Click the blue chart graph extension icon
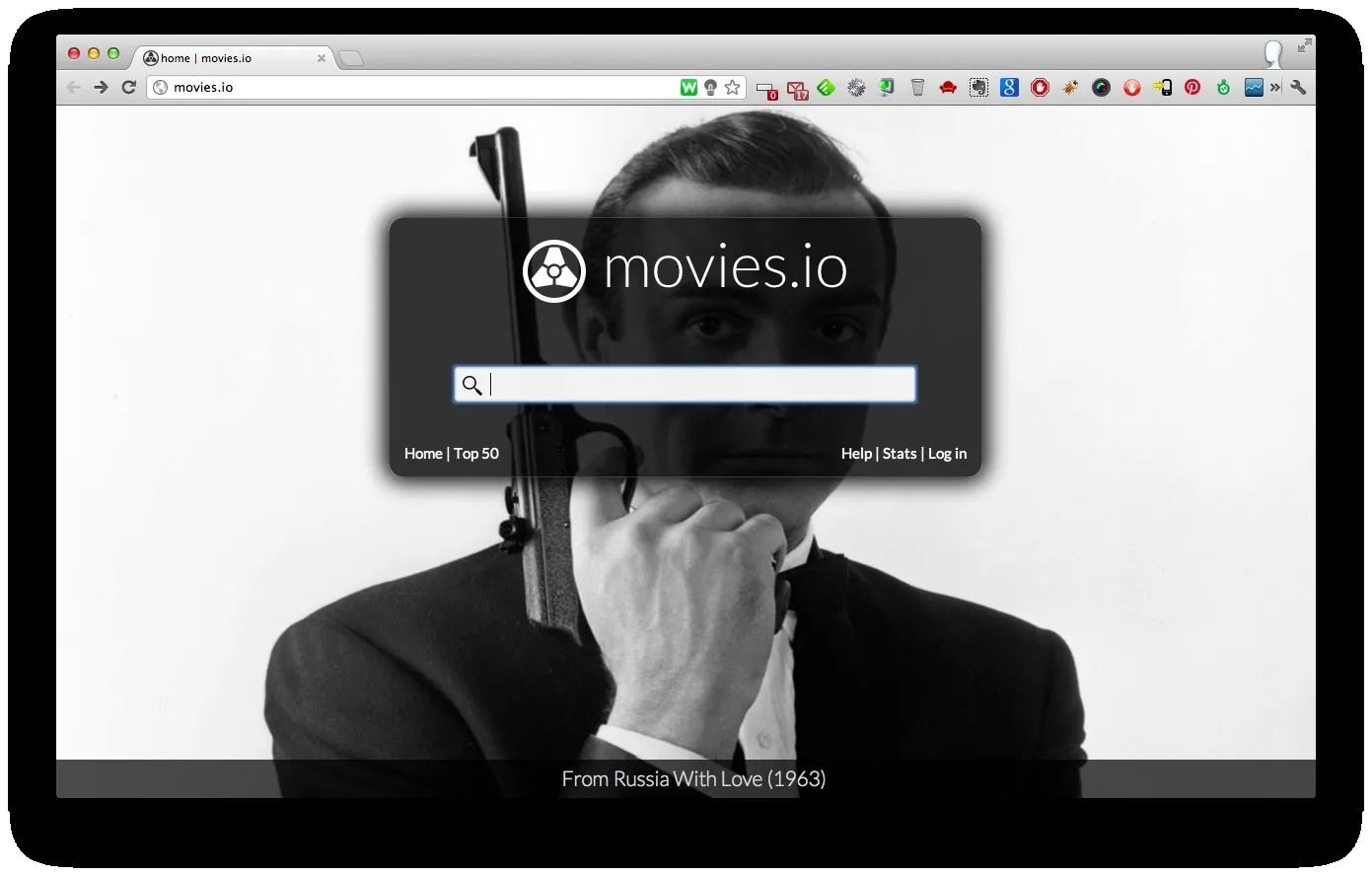Viewport: 1372px width, 876px height. (x=1254, y=88)
